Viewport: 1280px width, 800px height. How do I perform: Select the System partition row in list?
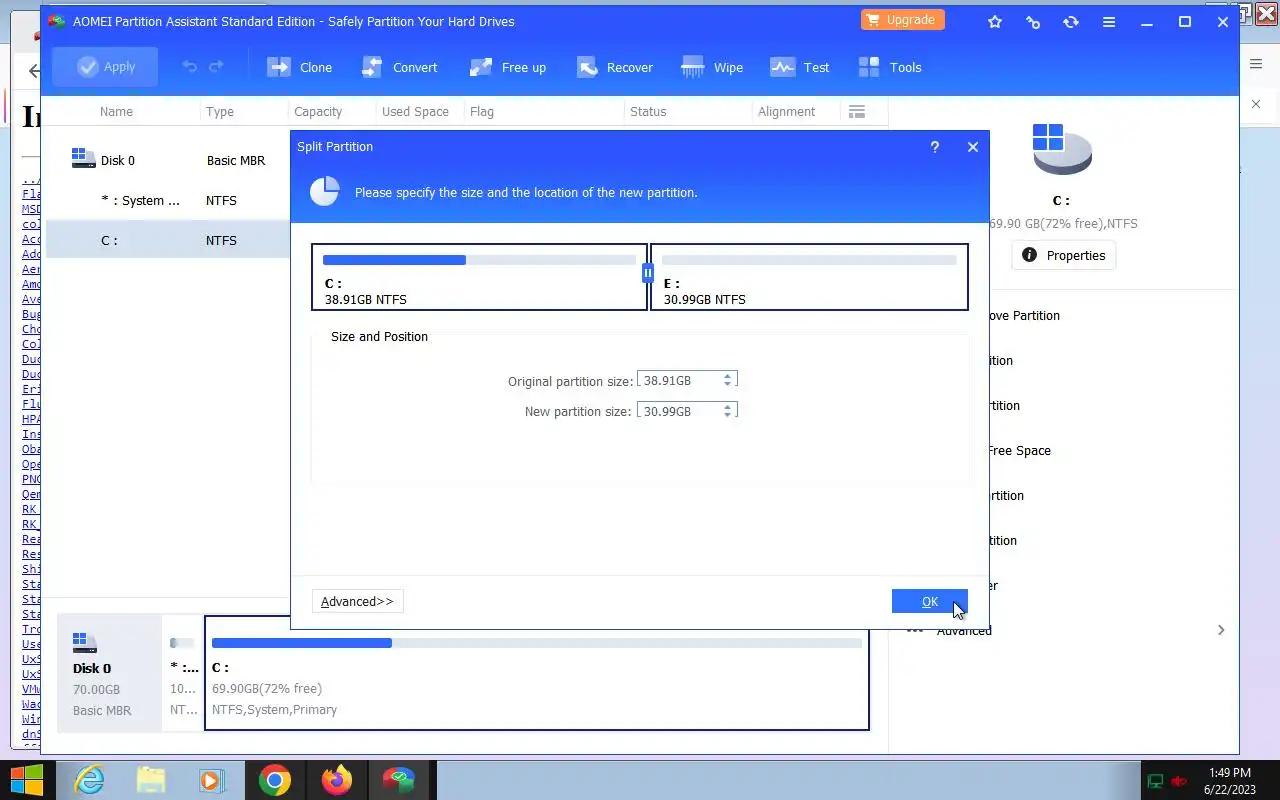[168, 200]
